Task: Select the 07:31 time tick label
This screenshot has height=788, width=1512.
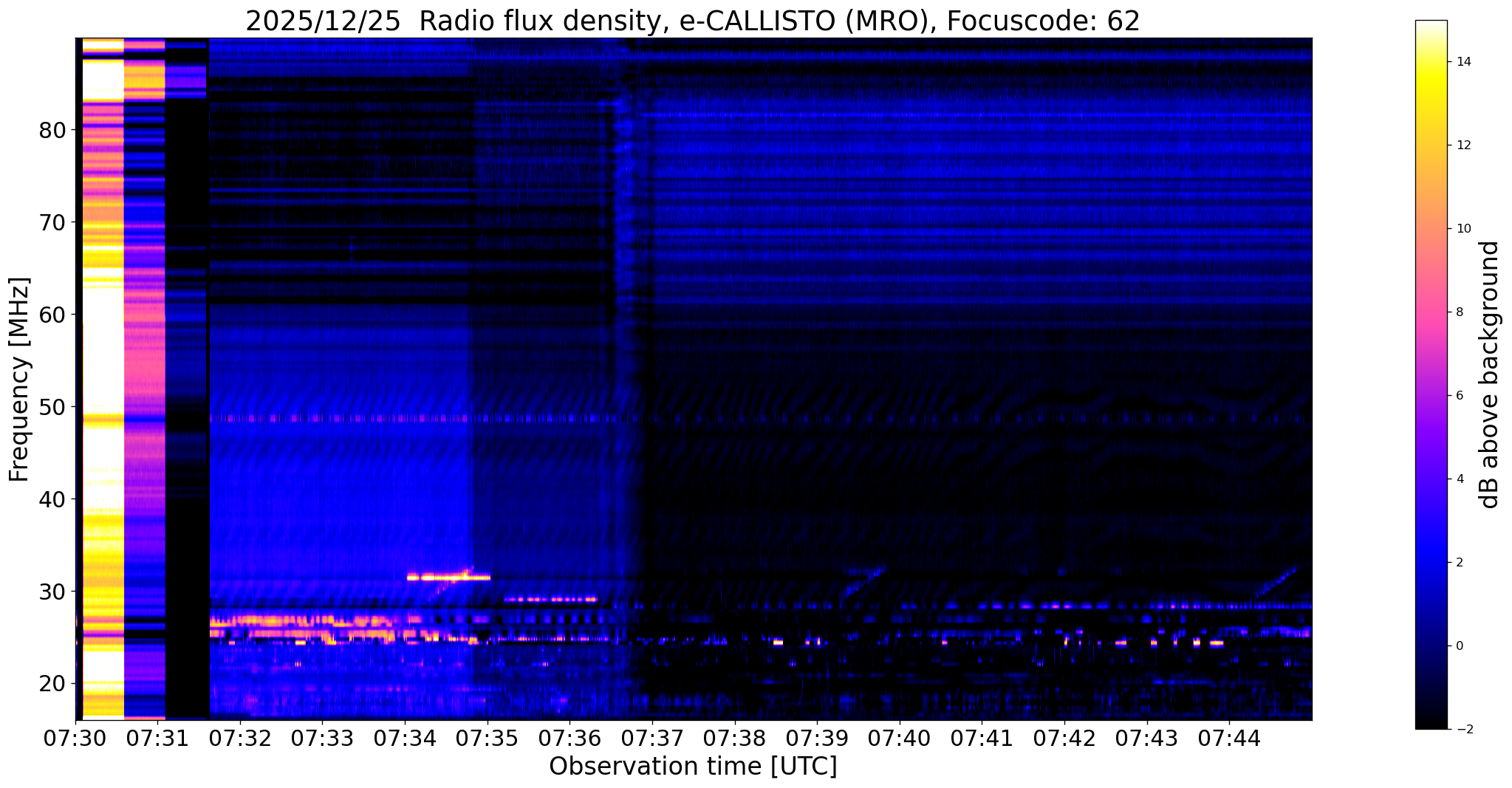Action: point(157,738)
